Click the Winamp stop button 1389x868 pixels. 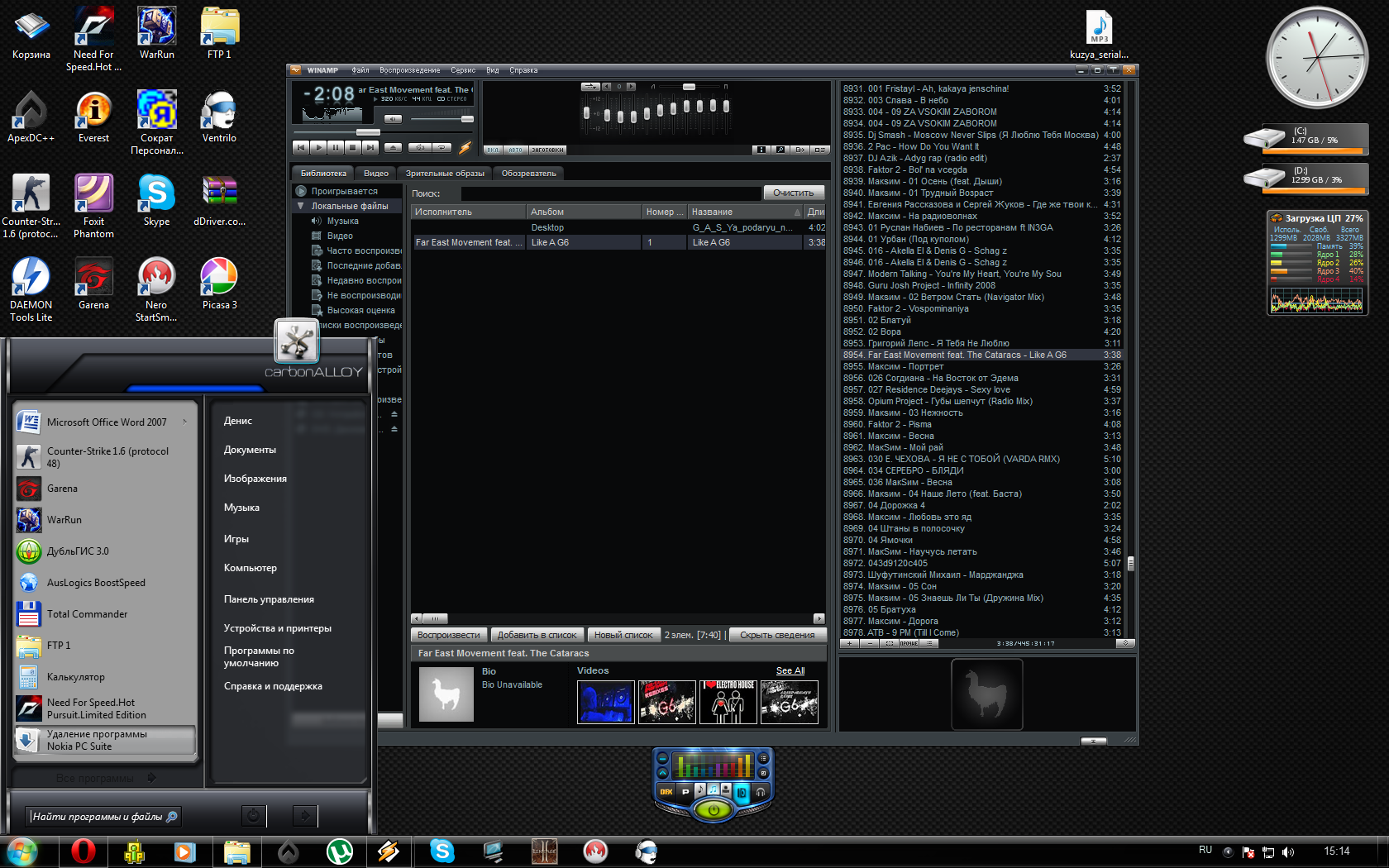click(x=353, y=147)
